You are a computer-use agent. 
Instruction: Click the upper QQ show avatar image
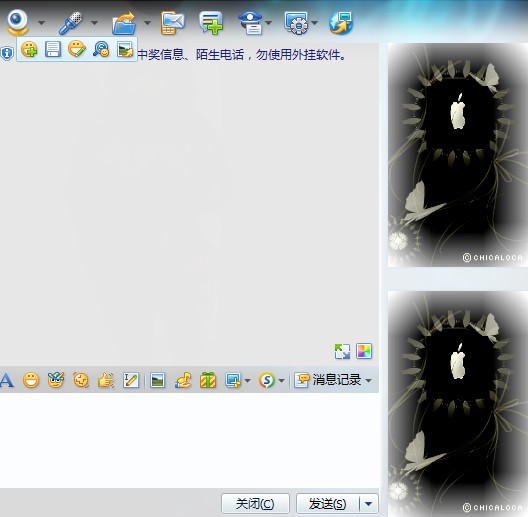click(458, 155)
